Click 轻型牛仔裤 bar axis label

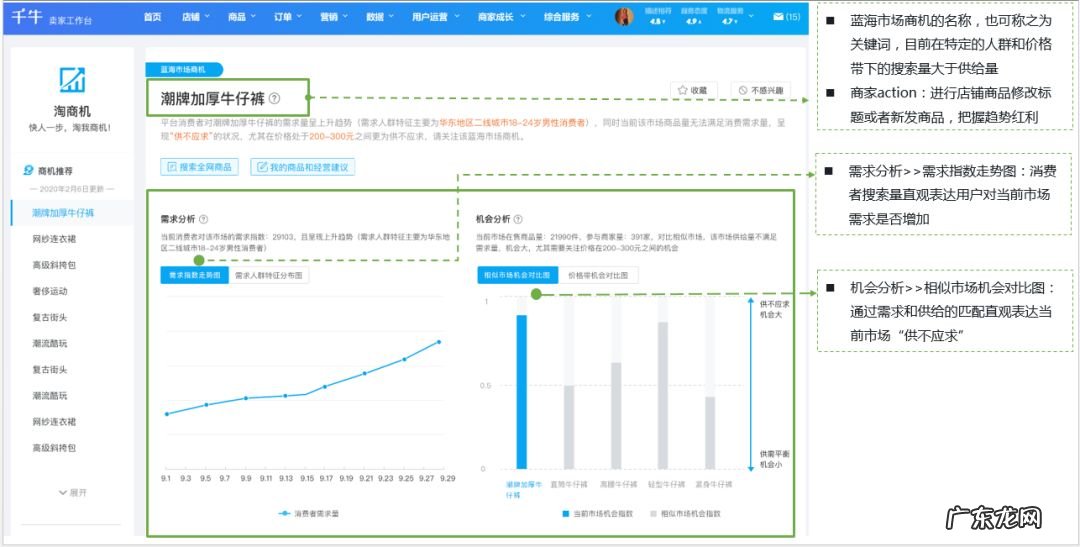[666, 484]
